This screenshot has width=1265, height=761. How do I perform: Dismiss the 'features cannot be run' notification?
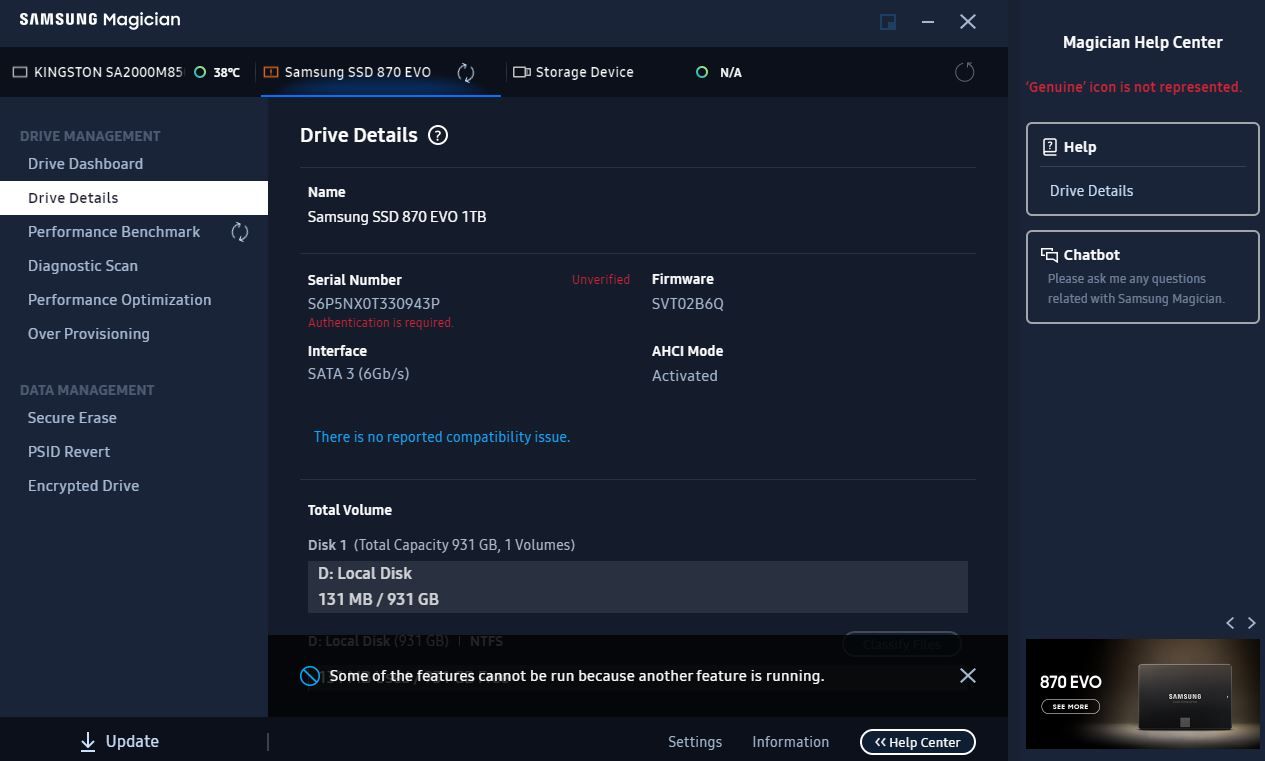pos(968,676)
